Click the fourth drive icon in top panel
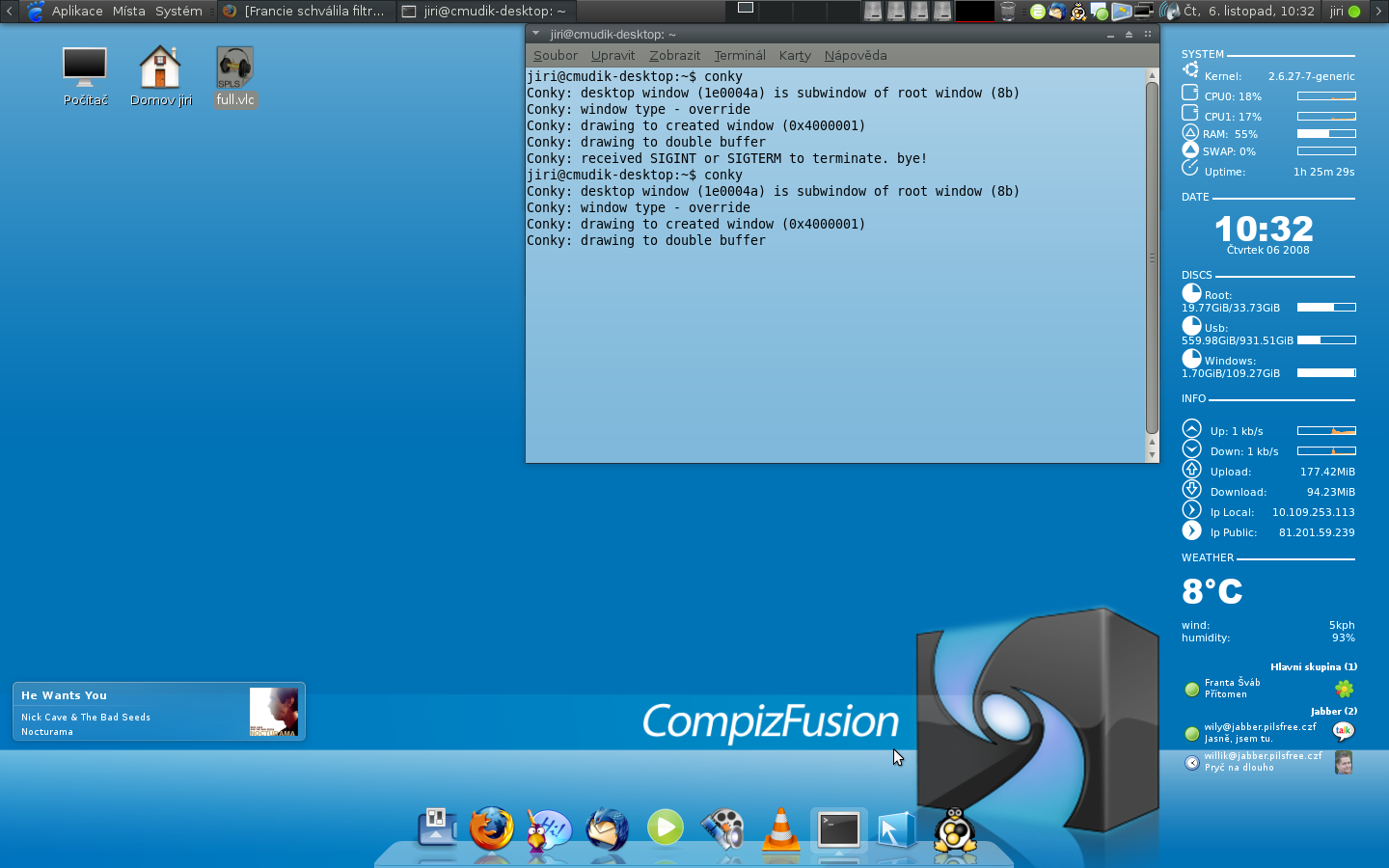Image resolution: width=1389 pixels, height=868 pixels. coord(942,12)
